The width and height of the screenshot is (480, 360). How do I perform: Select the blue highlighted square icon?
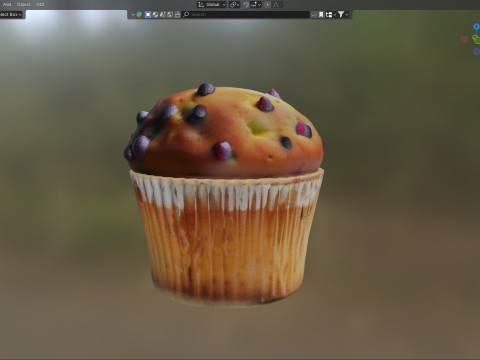point(148,15)
